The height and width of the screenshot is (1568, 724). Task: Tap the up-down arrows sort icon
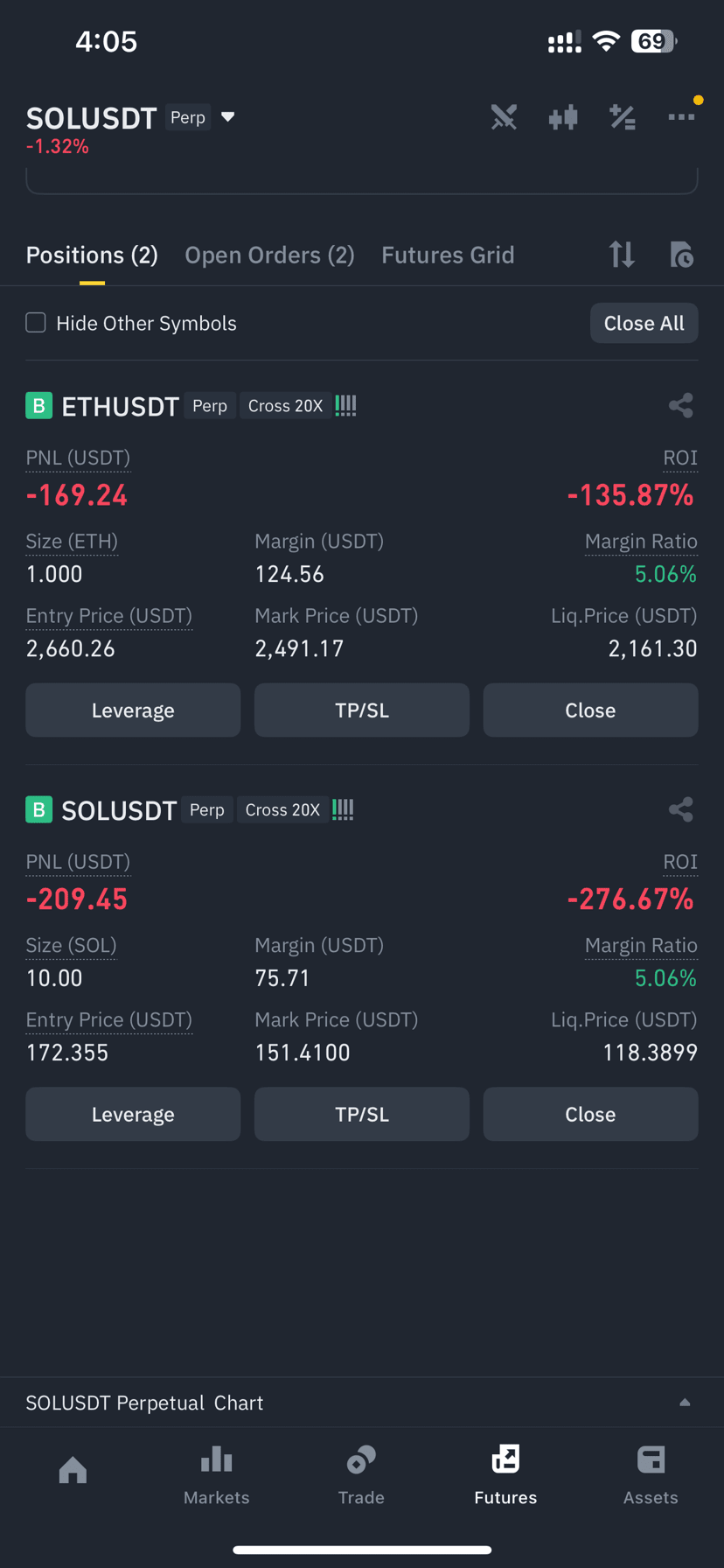click(x=622, y=255)
